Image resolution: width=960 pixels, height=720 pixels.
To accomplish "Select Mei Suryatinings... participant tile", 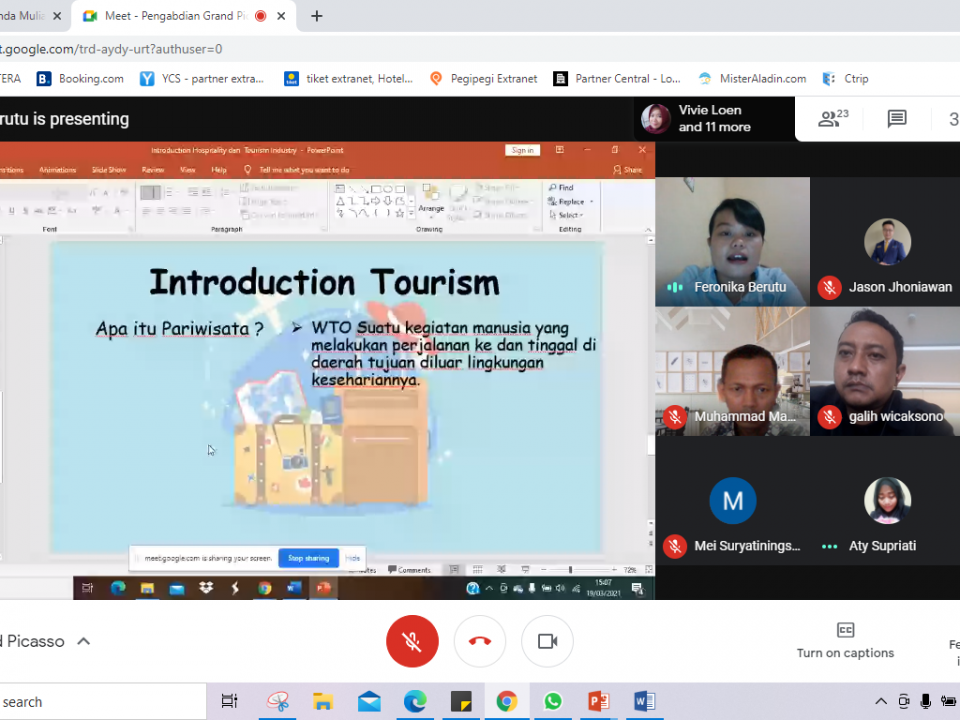I will [x=732, y=501].
